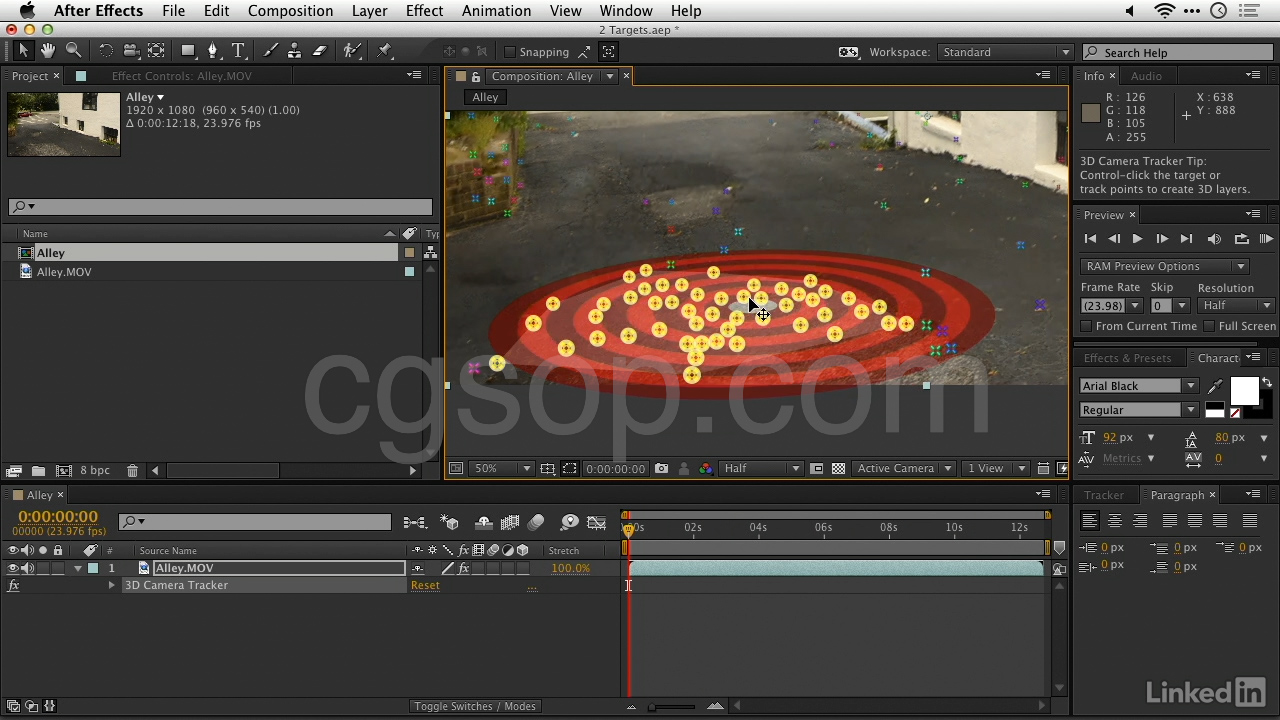Viewport: 1280px width, 720px height.
Task: Toggle transparency grid in the composition viewer
Action: tap(838, 467)
